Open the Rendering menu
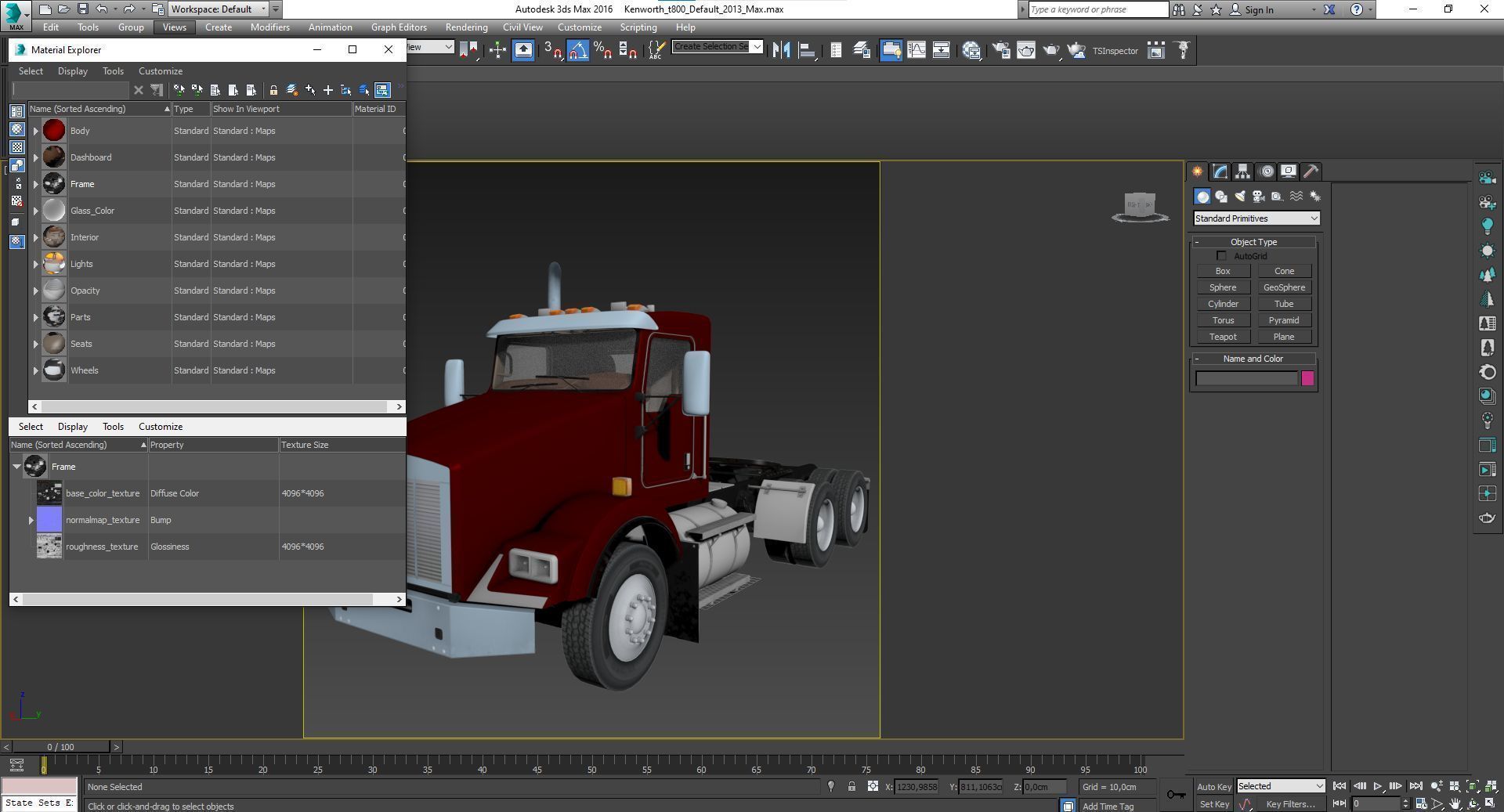 click(466, 27)
